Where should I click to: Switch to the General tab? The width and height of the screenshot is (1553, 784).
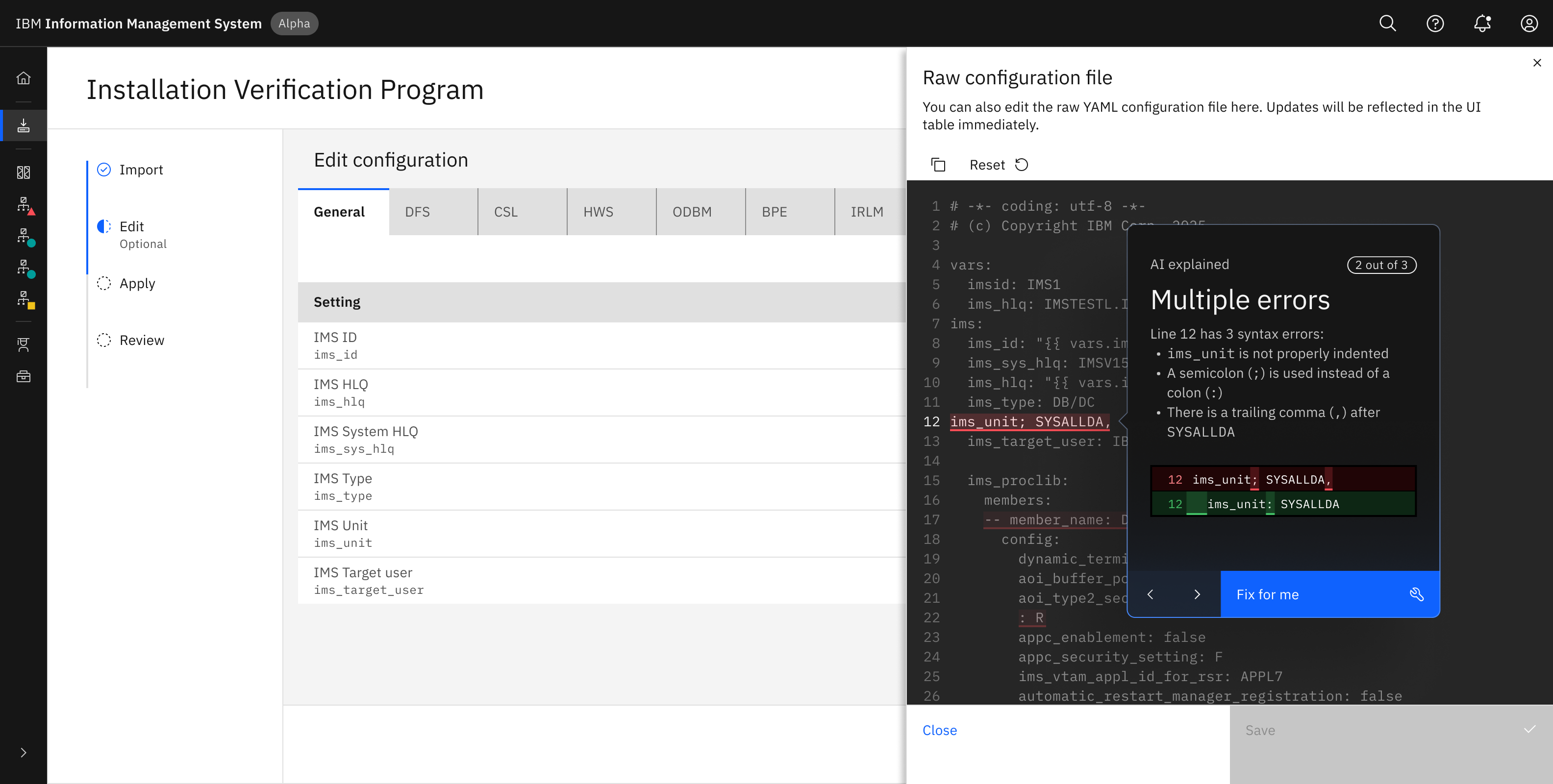(x=343, y=212)
